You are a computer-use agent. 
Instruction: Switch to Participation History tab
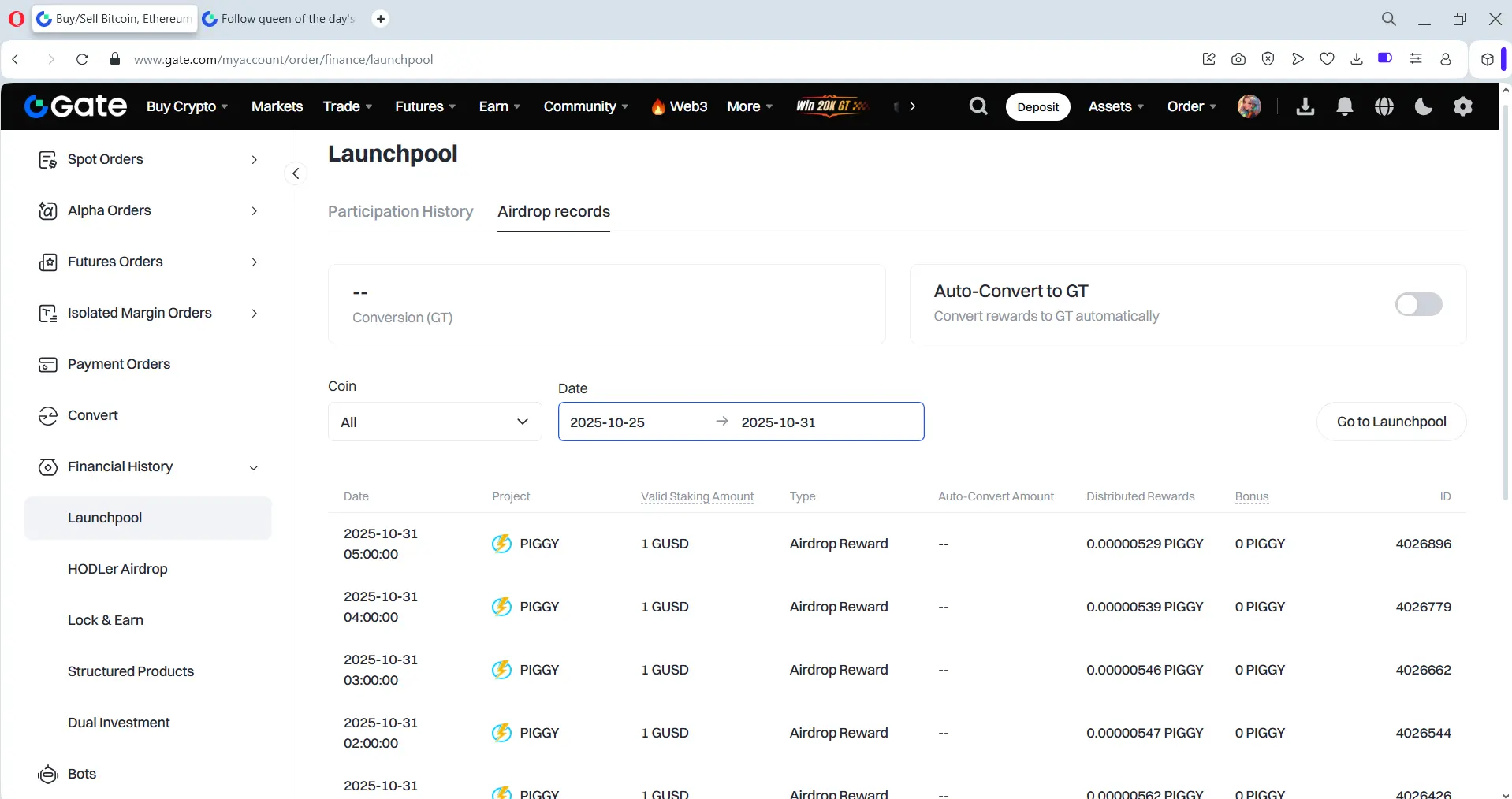click(x=400, y=211)
